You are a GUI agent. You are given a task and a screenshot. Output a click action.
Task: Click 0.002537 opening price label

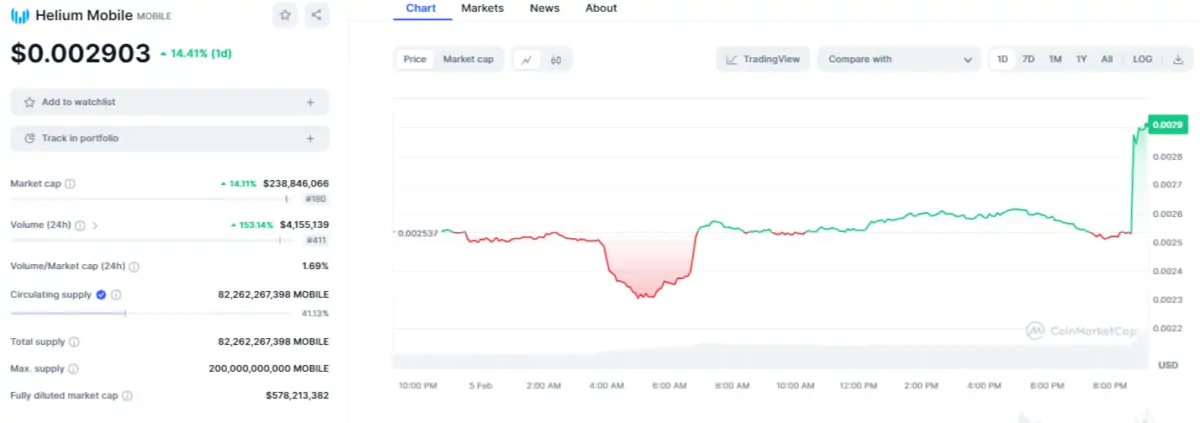coord(418,232)
